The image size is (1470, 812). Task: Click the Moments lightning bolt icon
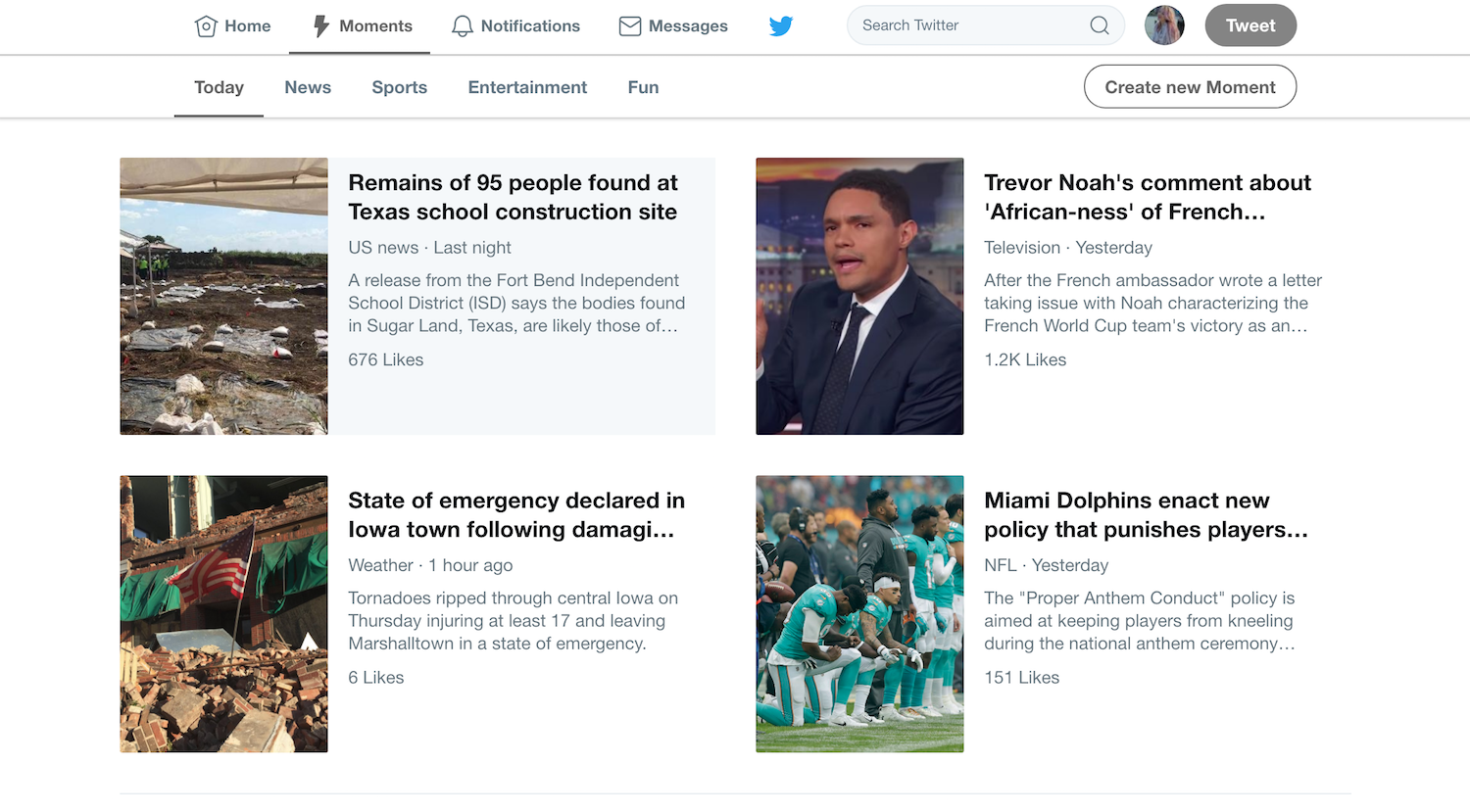pyautogui.click(x=320, y=26)
